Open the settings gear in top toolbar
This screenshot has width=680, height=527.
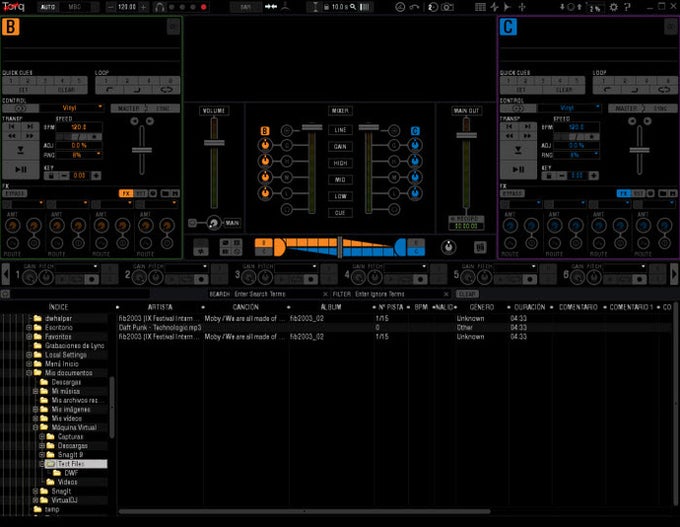[613, 7]
